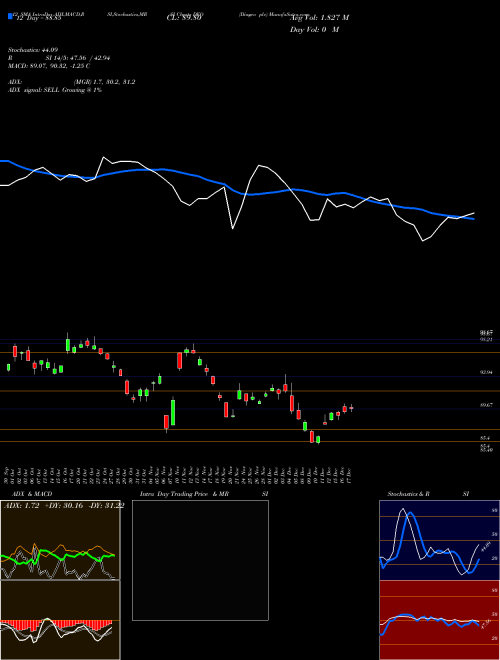Click the 'ADX: 1.72 +DY: 30.16 -DY: 31.22' header
The height and width of the screenshot is (660, 500).
pos(64,505)
